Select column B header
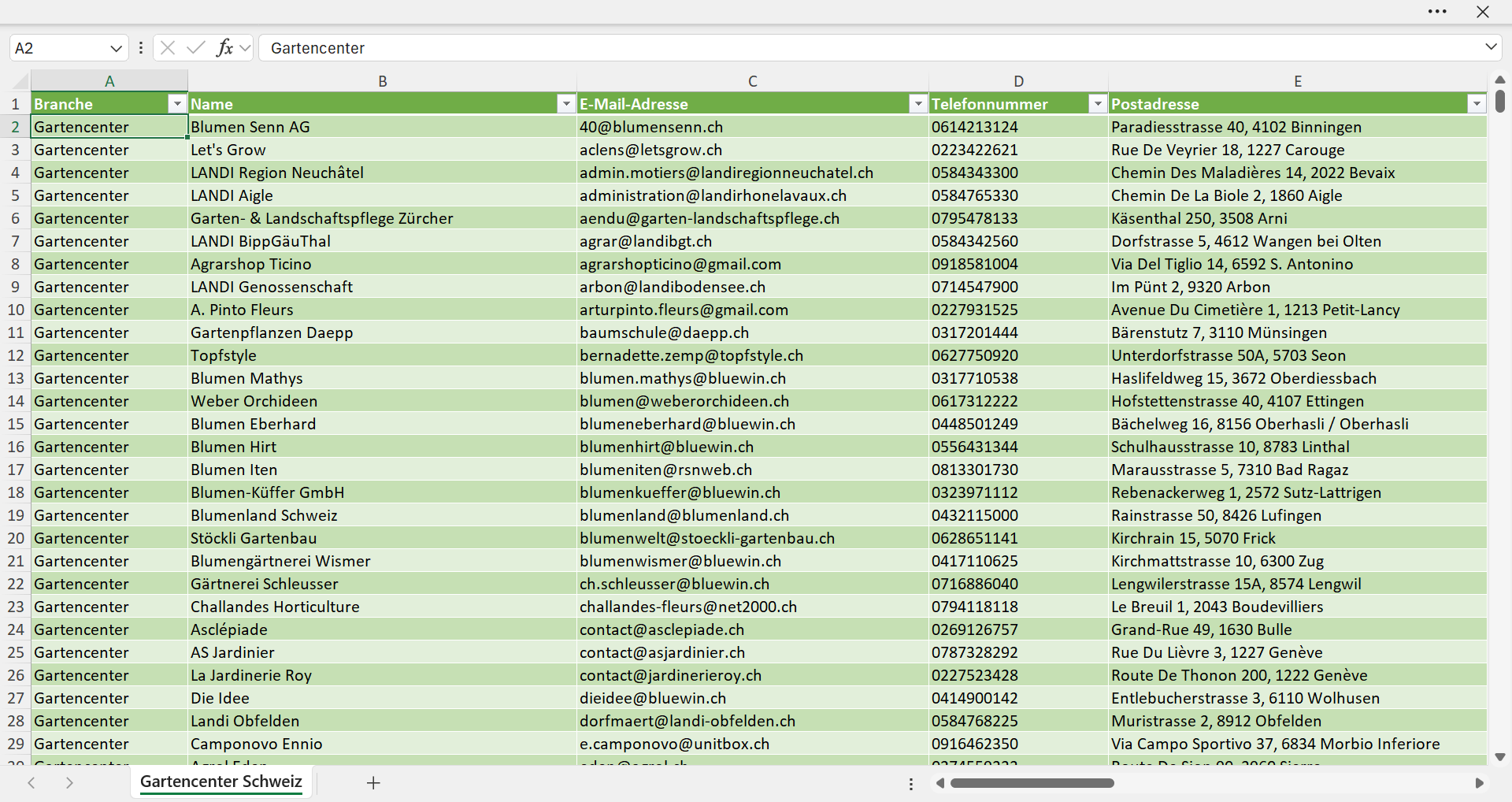The width and height of the screenshot is (1512, 802). 383,81
